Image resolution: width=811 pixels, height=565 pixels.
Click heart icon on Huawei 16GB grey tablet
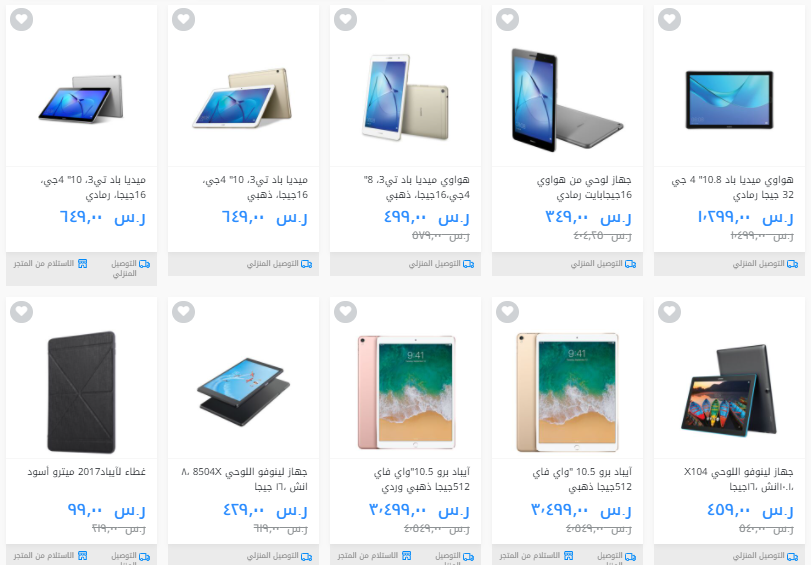[x=507, y=20]
